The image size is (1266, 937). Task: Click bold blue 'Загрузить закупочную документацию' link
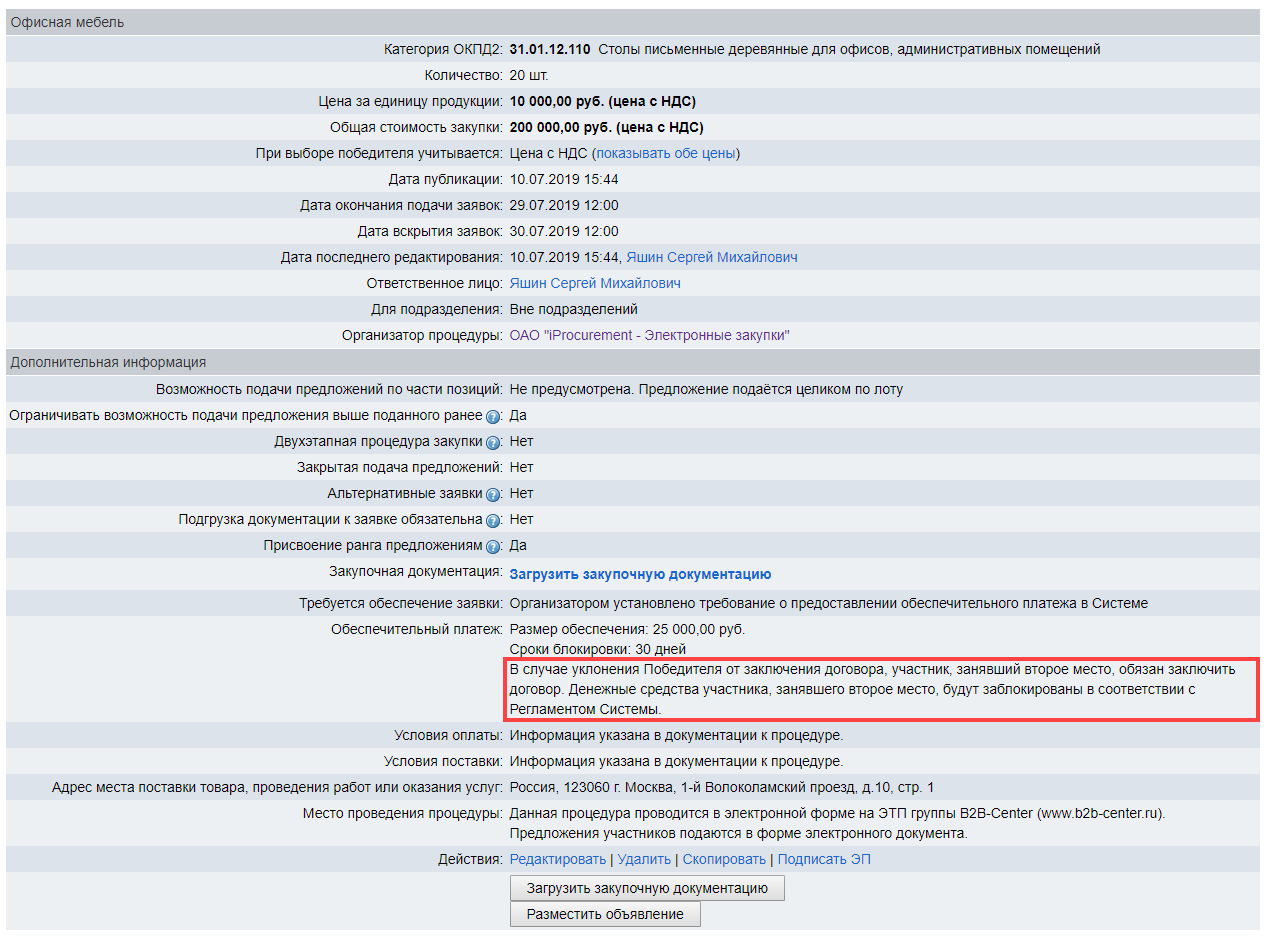pyautogui.click(x=640, y=574)
